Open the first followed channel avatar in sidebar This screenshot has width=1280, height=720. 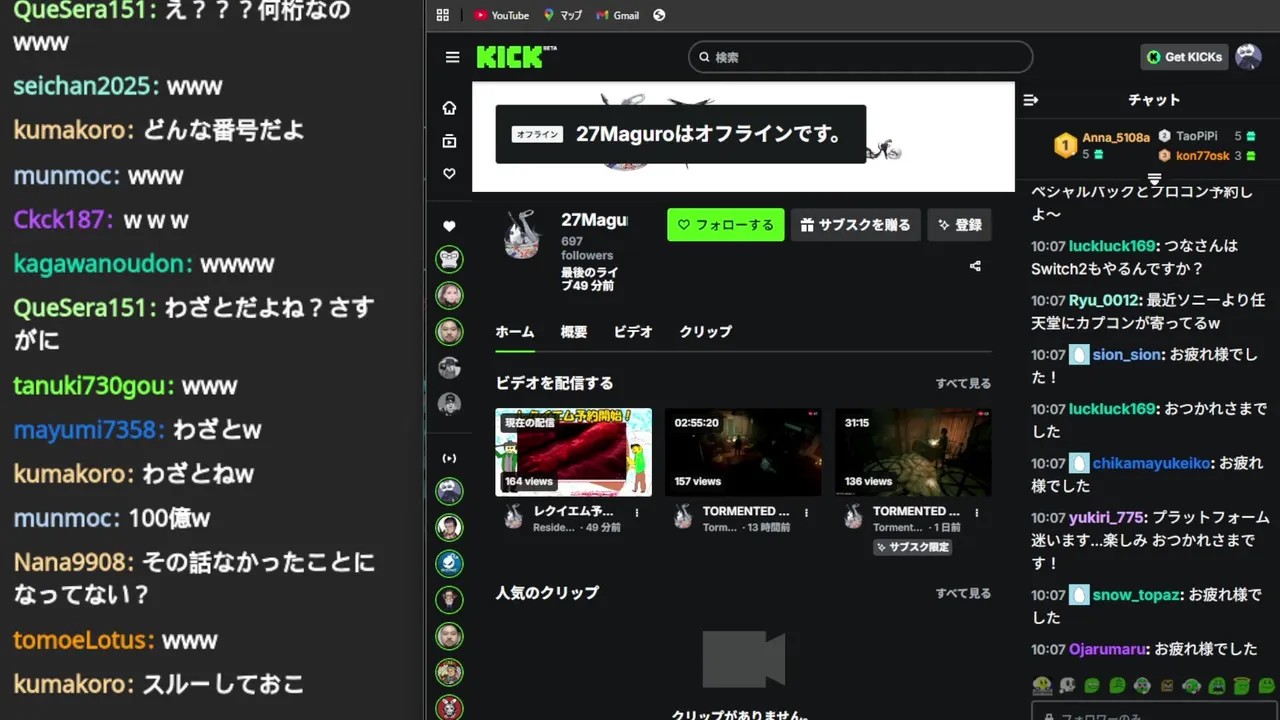(x=449, y=259)
